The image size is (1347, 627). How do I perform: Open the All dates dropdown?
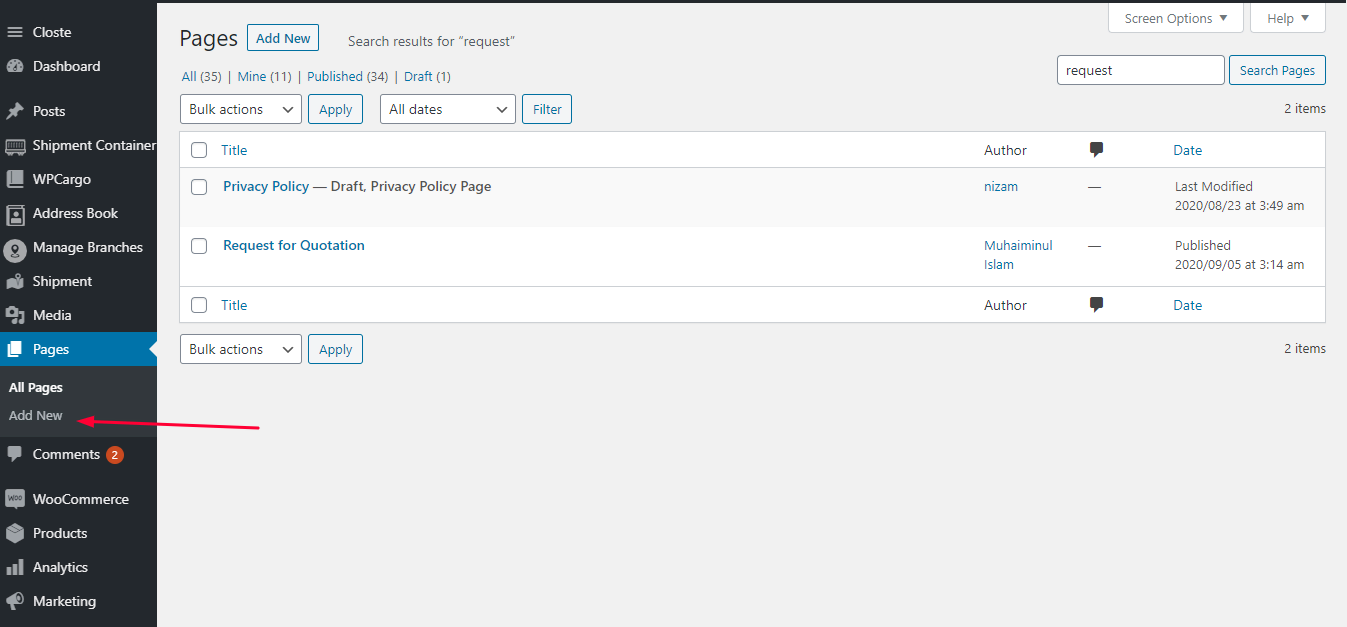pyautogui.click(x=448, y=109)
